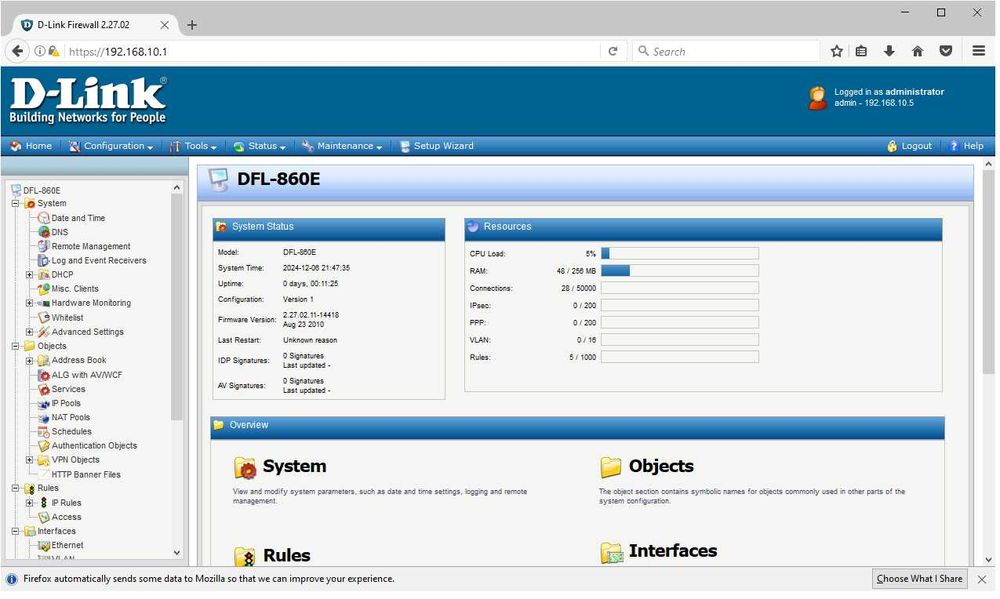The height and width of the screenshot is (599, 1000).
Task: Select the Ethernet interface icon
Action: 43,547
